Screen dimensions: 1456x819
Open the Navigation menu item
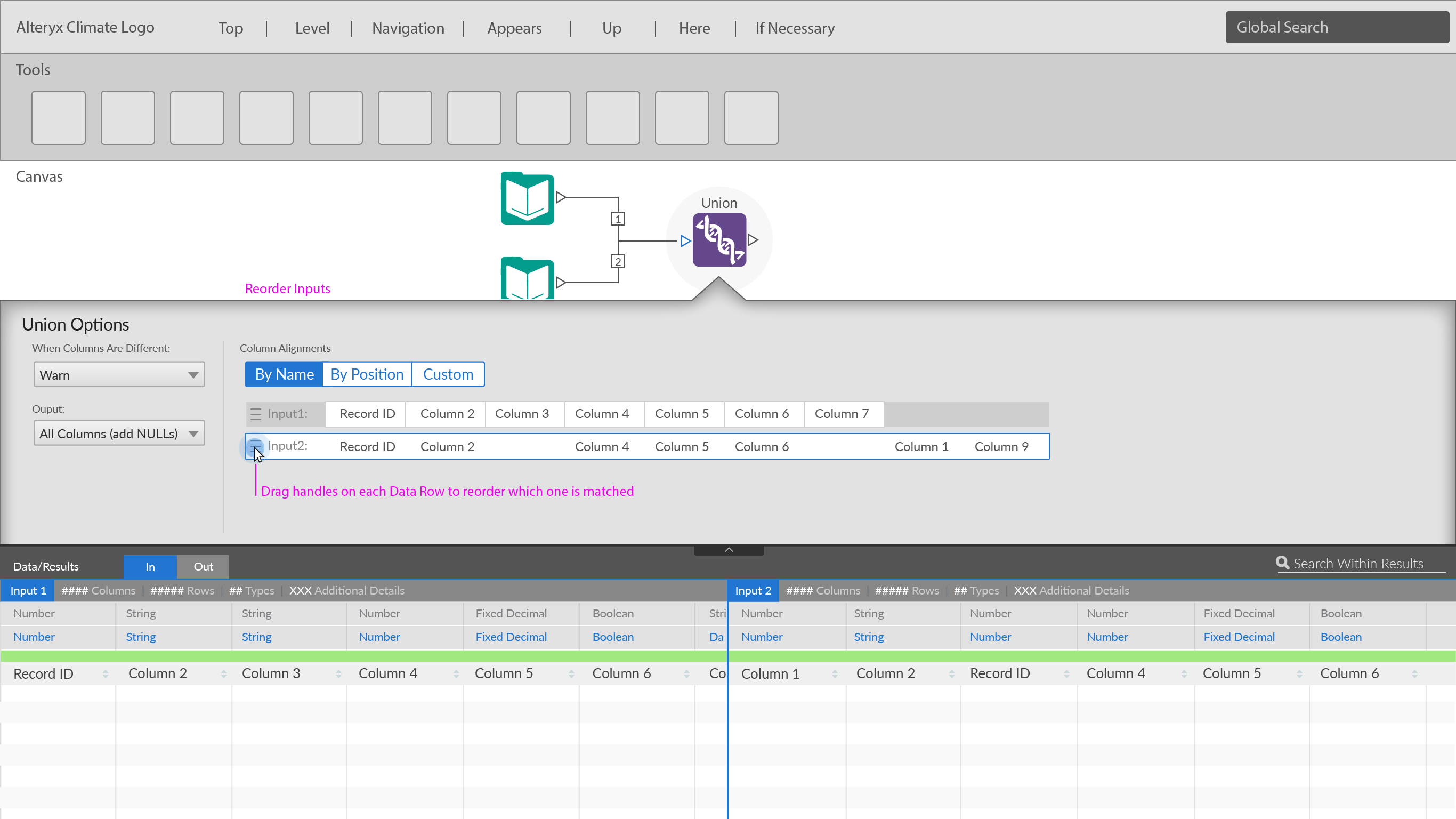coord(408,28)
